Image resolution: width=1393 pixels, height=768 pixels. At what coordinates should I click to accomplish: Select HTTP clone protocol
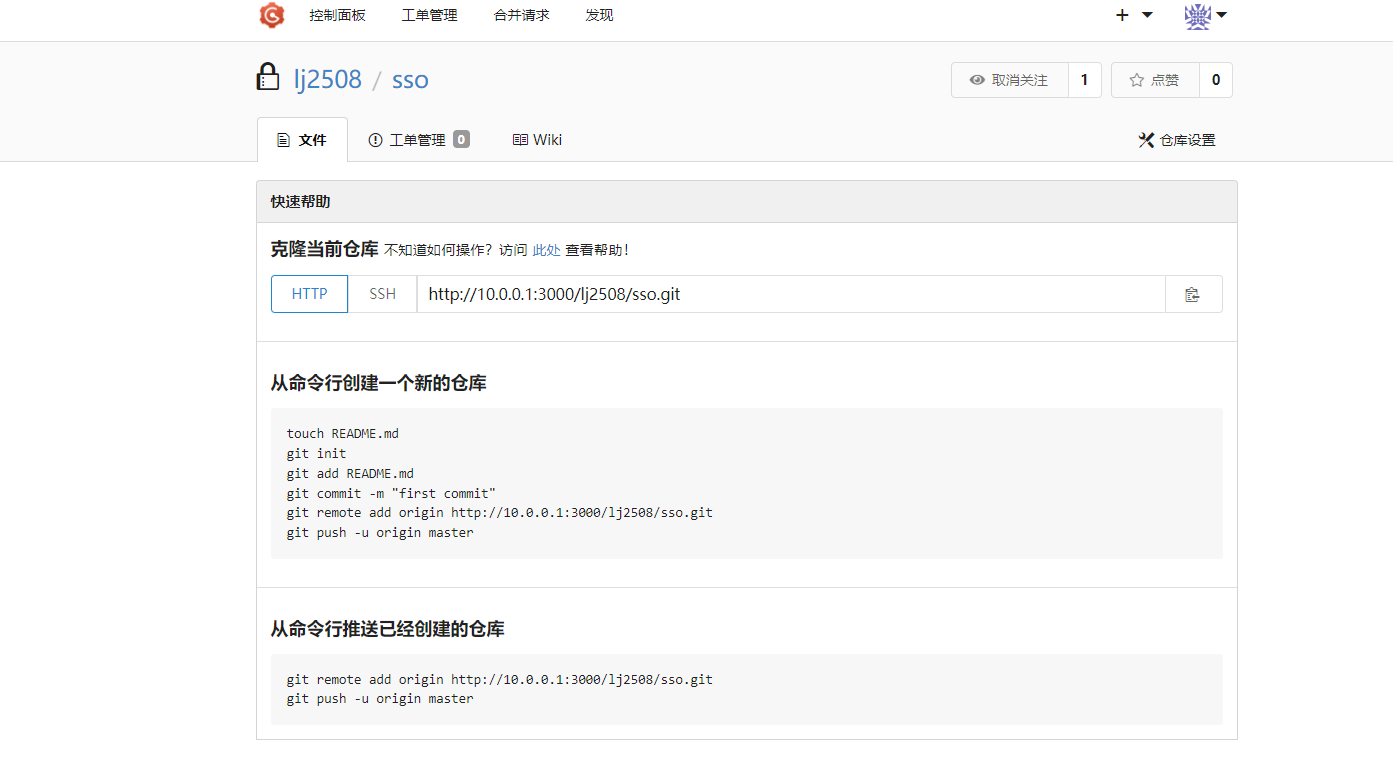click(309, 294)
